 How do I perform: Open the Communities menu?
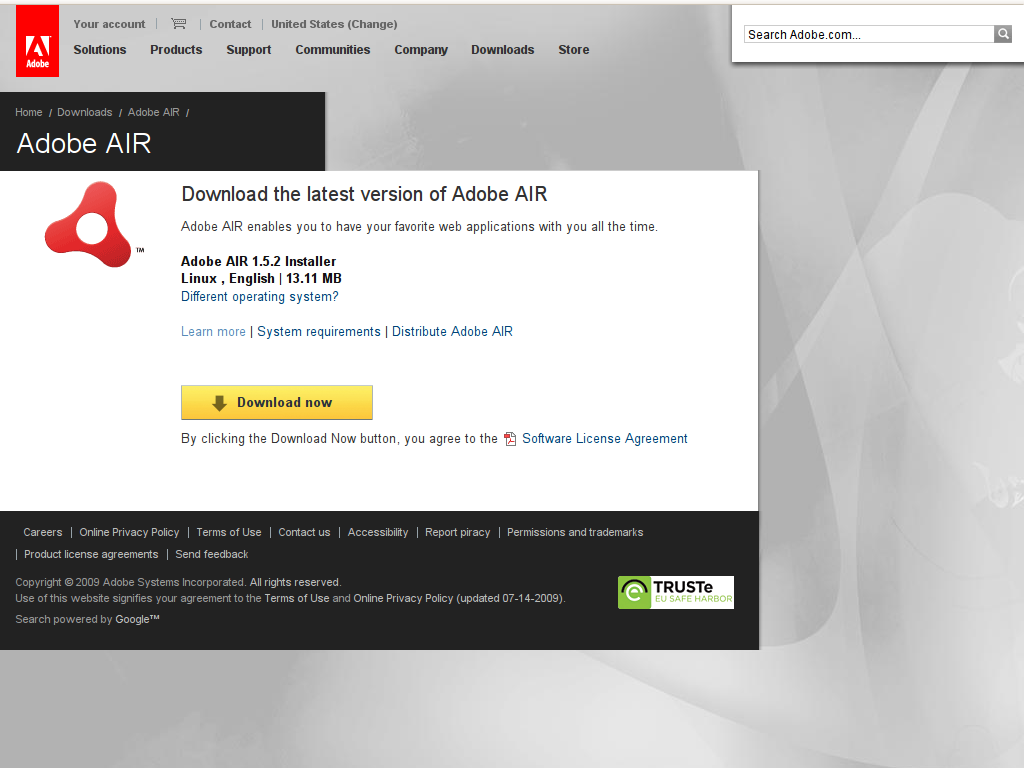[x=332, y=50]
